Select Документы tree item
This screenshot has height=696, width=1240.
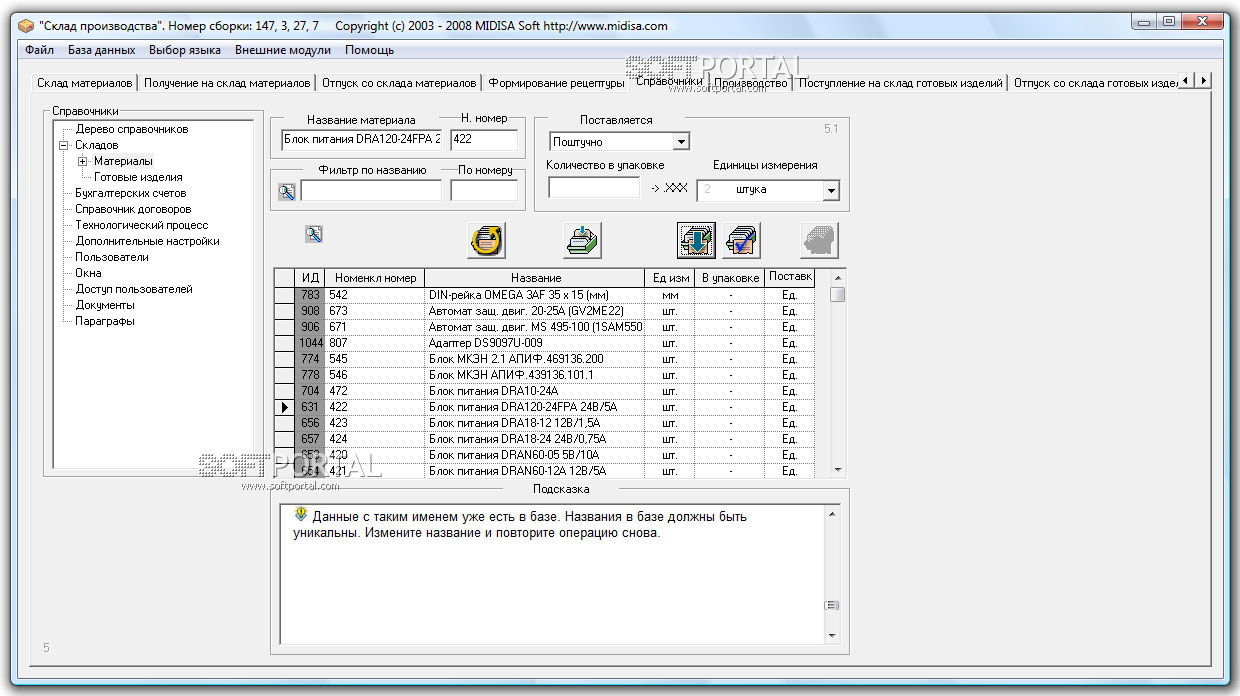104,305
